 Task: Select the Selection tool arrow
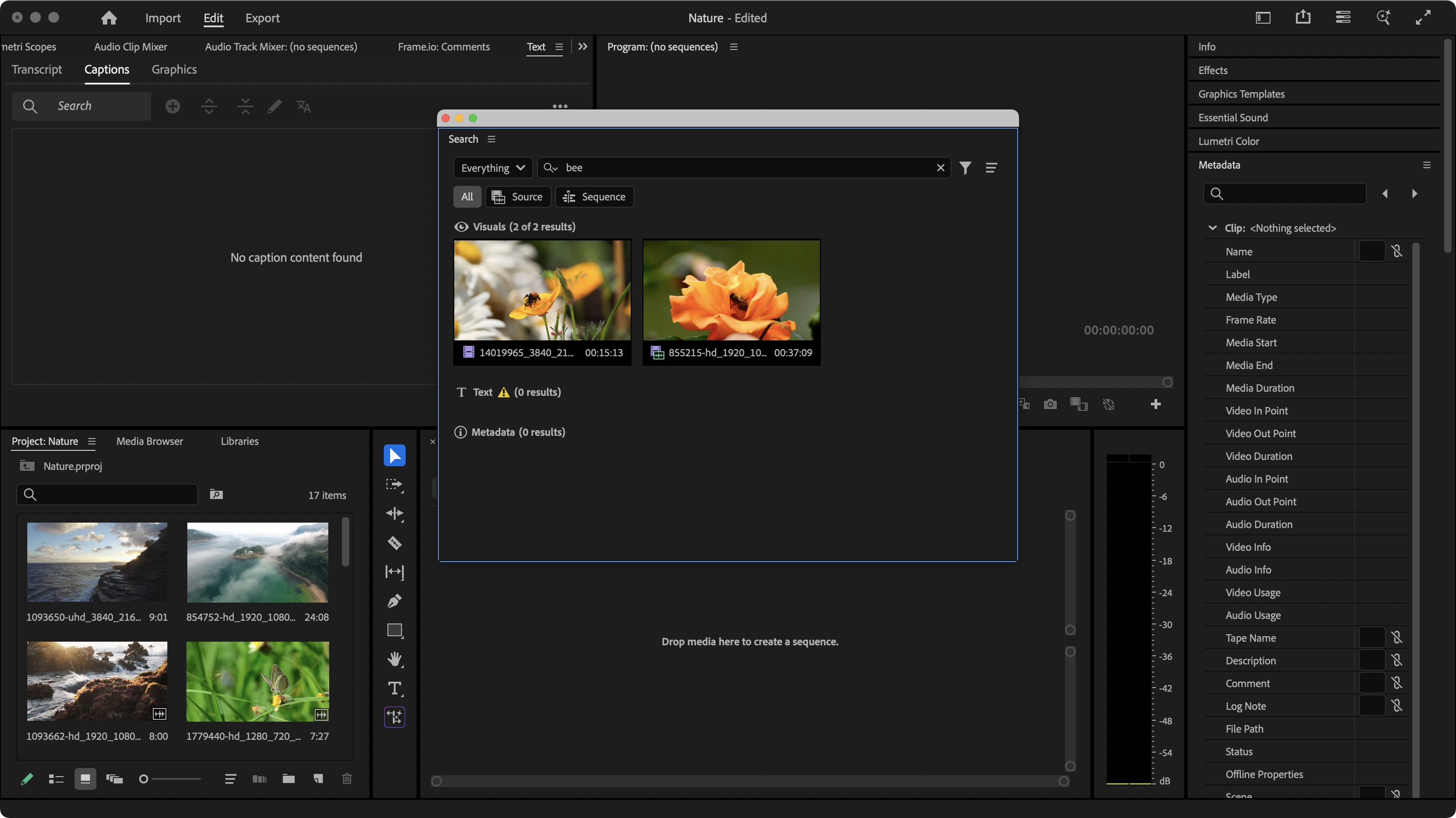pos(395,455)
